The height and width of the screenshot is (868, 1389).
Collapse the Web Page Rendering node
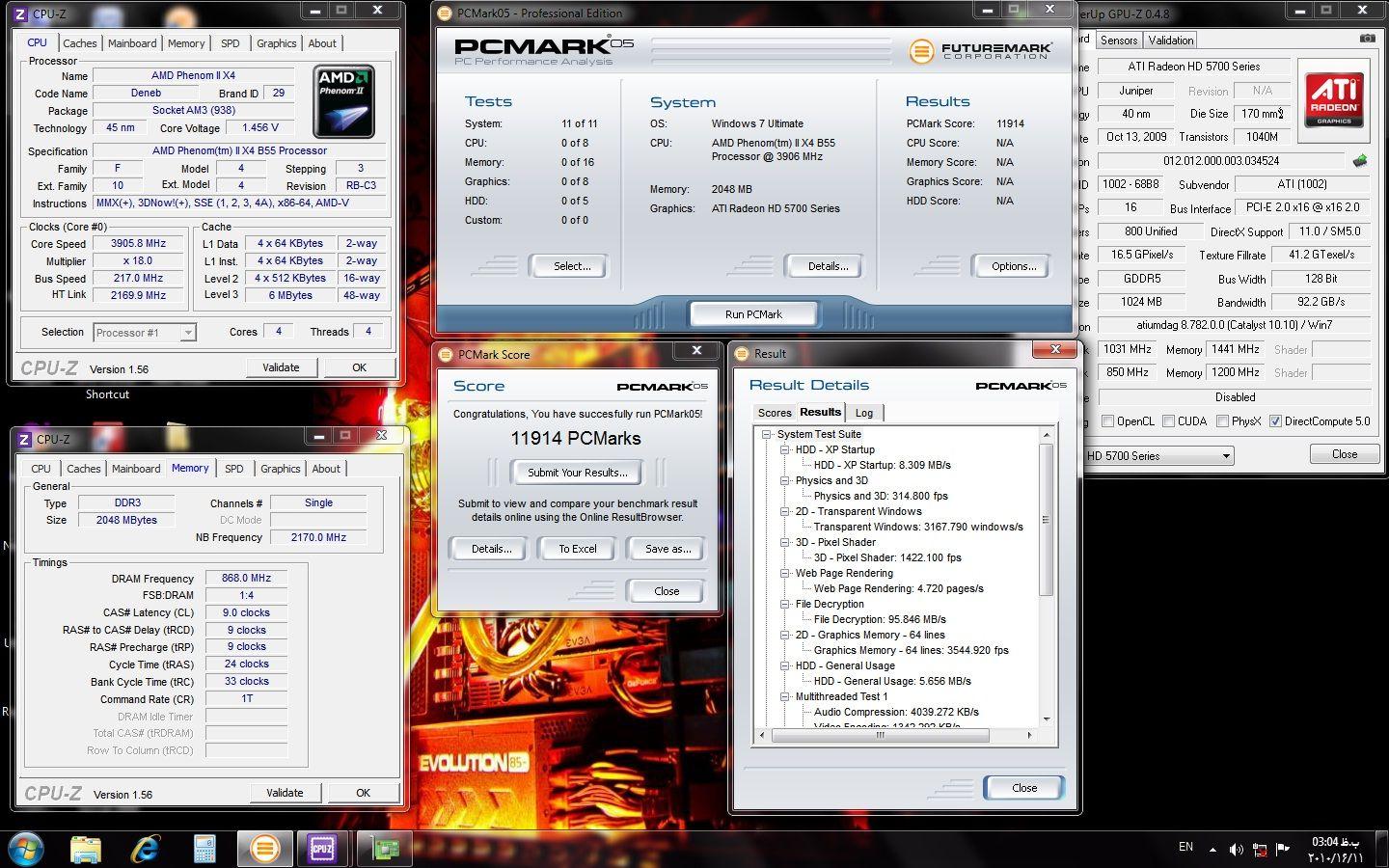pyautogui.click(x=785, y=573)
